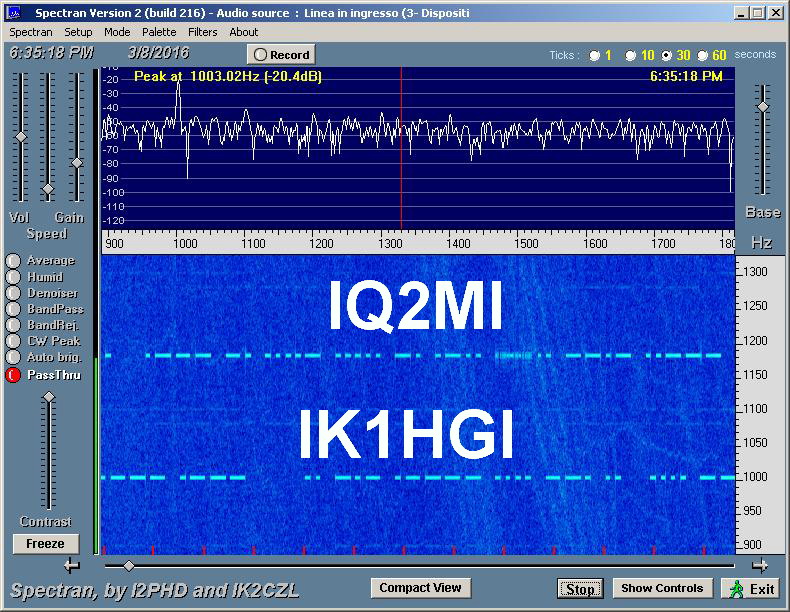The width and height of the screenshot is (790, 612).
Task: Open the Palette menu
Action: (x=159, y=32)
